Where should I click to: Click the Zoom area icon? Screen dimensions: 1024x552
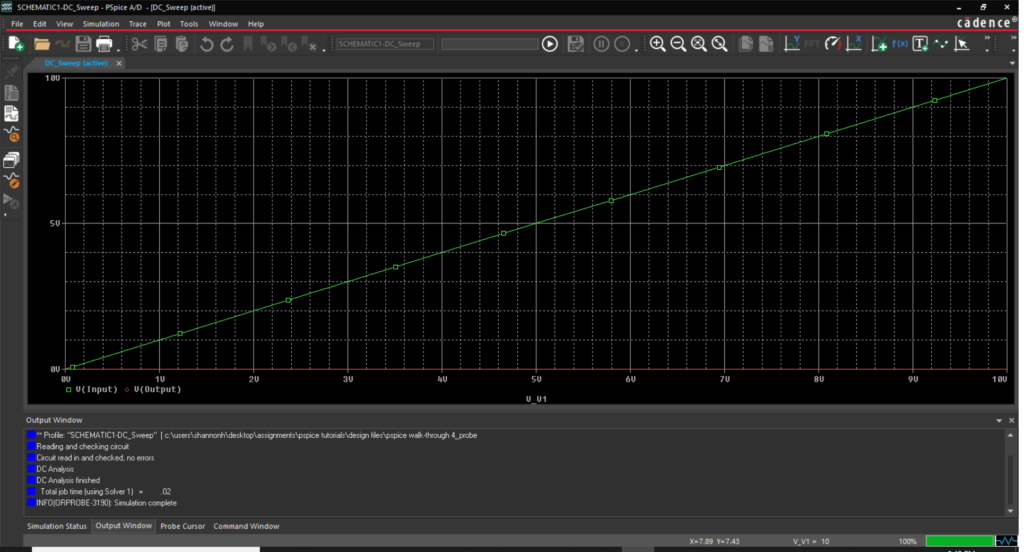pos(699,44)
